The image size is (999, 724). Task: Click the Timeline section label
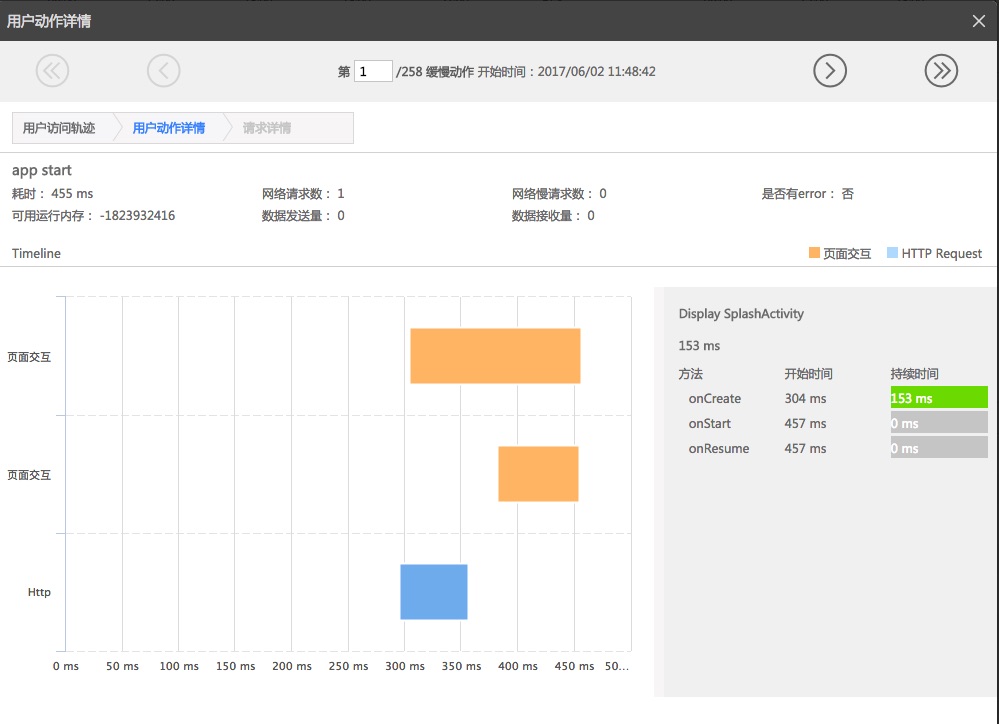pos(36,253)
